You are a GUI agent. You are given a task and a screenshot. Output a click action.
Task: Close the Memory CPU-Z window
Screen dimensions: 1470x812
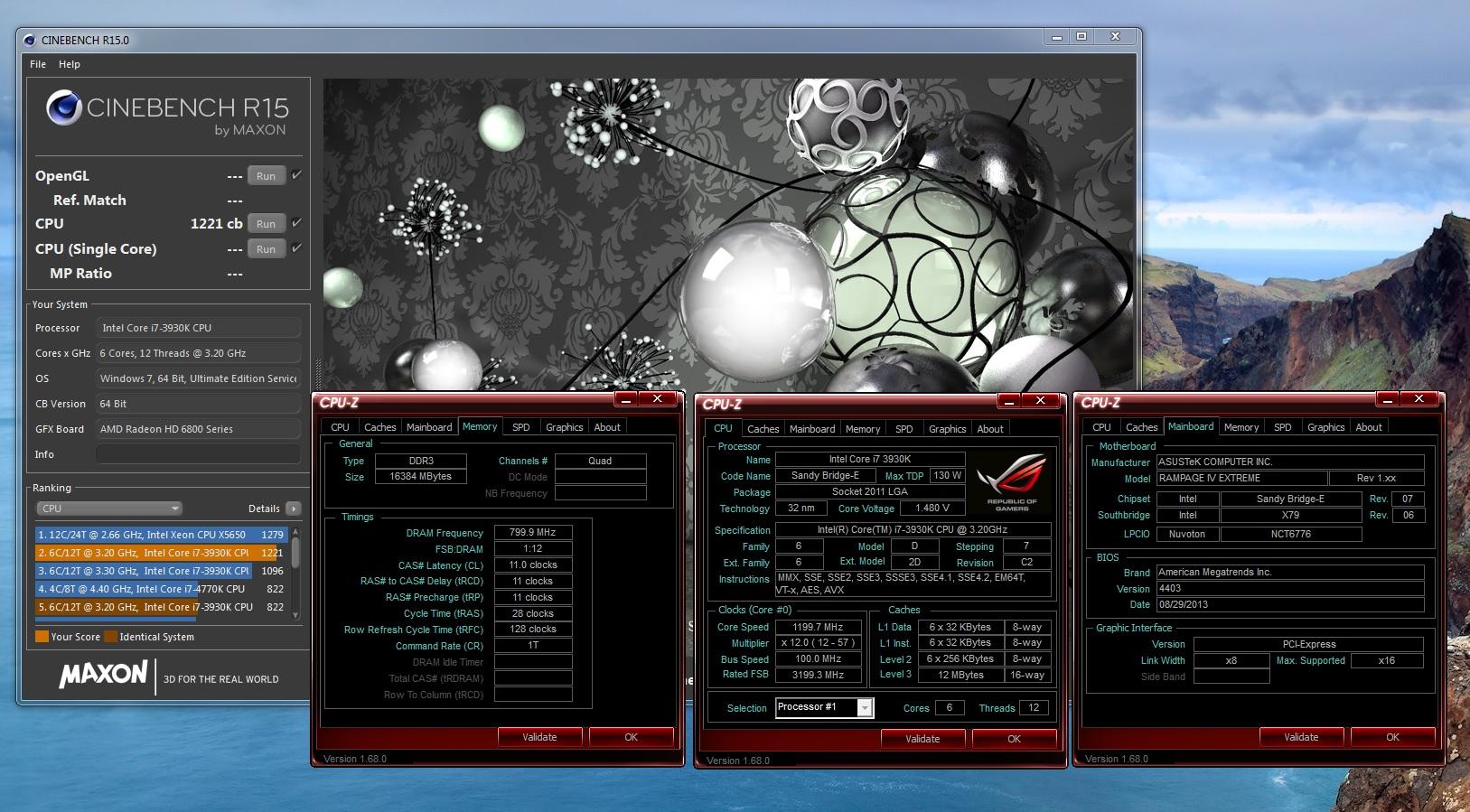pos(658,399)
